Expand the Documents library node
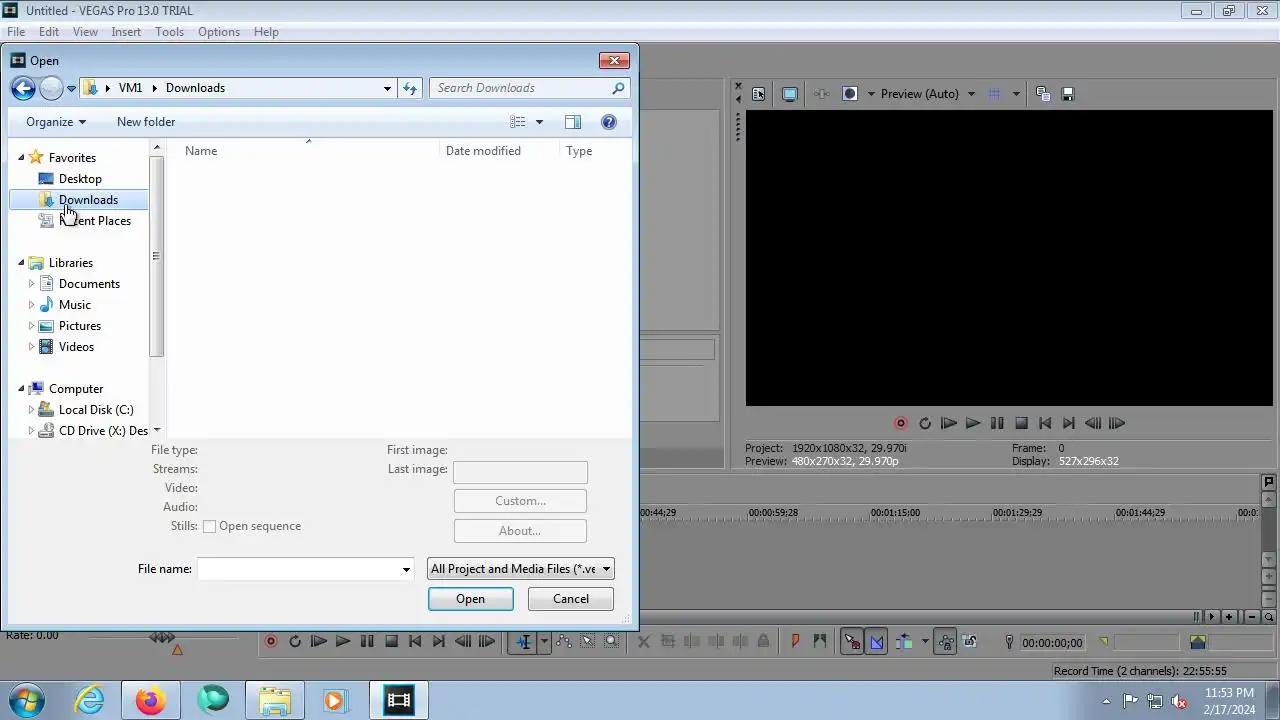This screenshot has width=1280, height=720. [x=31, y=284]
